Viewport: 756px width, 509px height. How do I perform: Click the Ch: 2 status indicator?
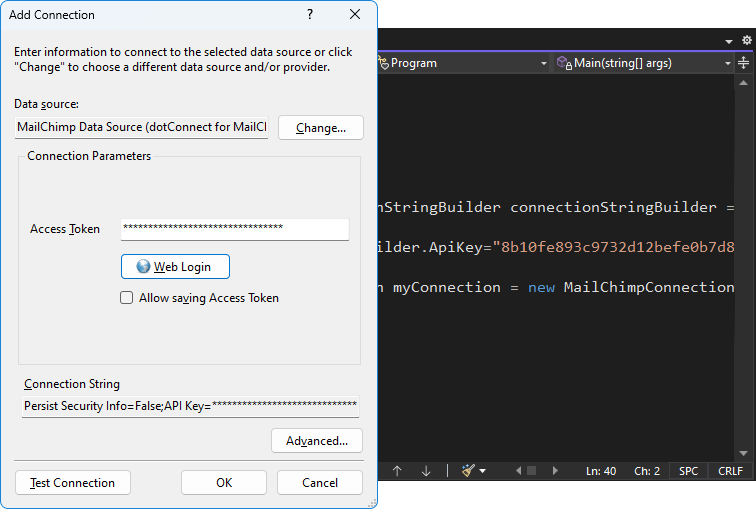click(647, 471)
